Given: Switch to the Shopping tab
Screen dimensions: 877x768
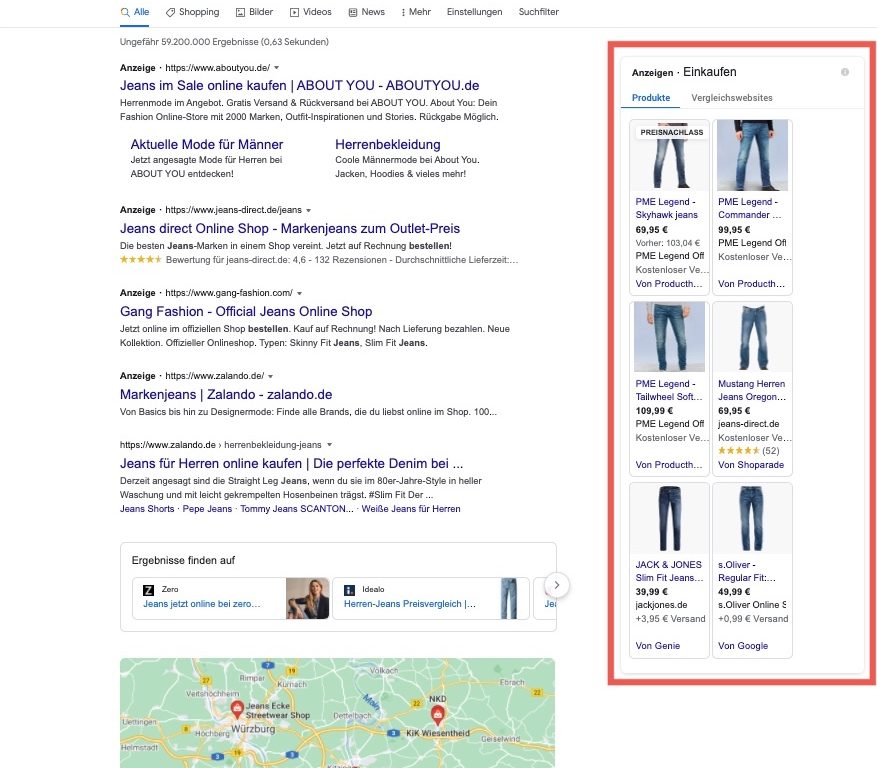Looking at the screenshot, I should [x=192, y=12].
